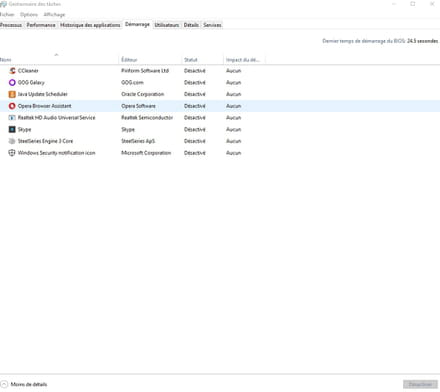
Task: Sort by the Éditeur column header
Action: point(150,60)
